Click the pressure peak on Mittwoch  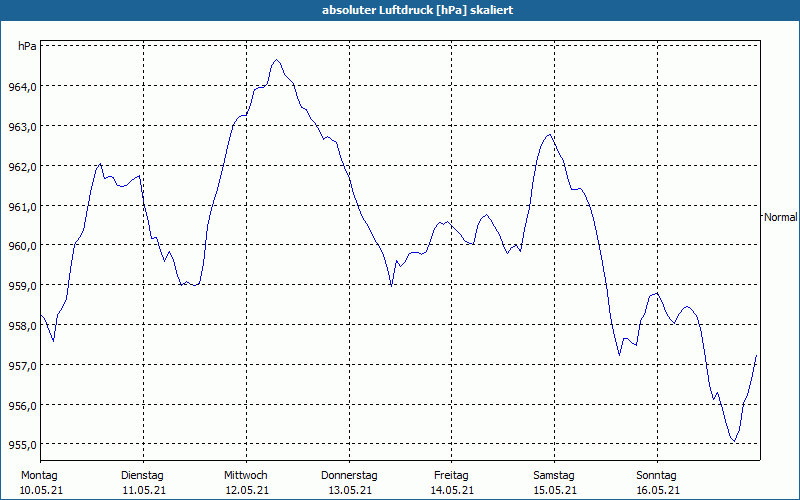click(277, 60)
